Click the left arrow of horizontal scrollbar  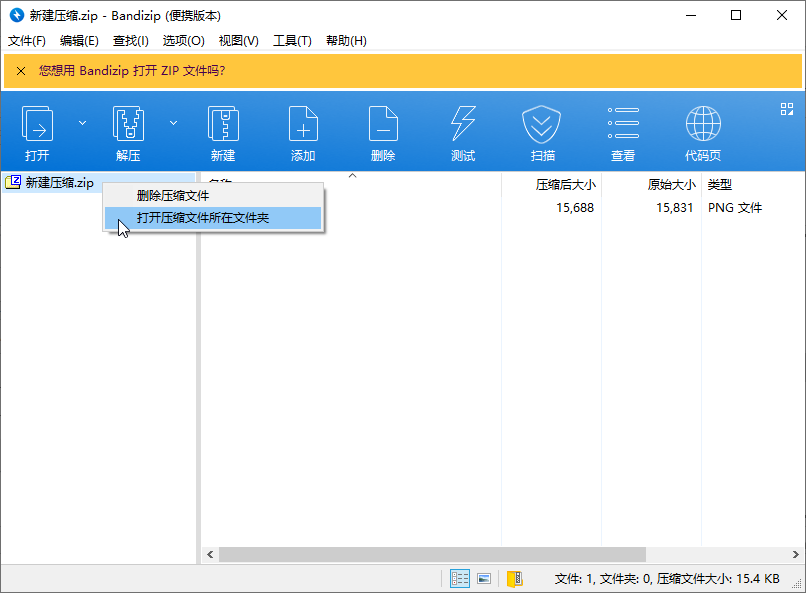tap(210, 554)
